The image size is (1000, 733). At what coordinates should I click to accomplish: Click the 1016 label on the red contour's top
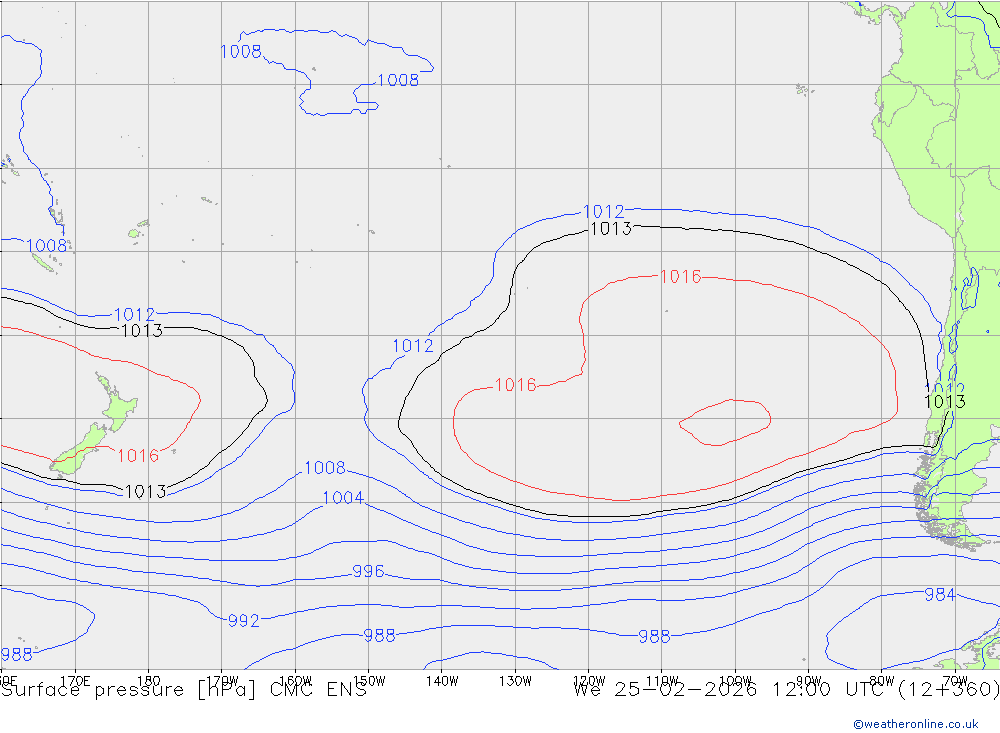[x=680, y=276]
